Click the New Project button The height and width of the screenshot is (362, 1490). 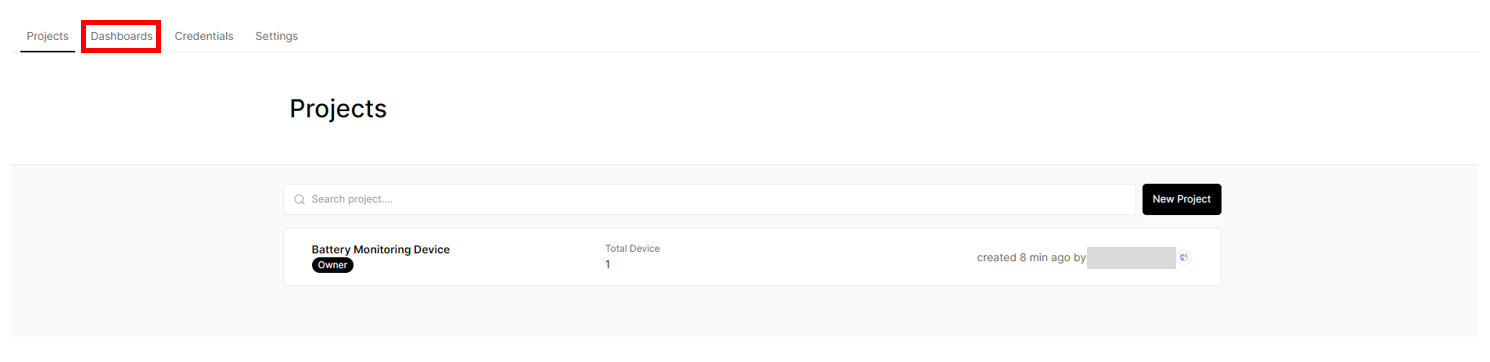click(x=1181, y=199)
